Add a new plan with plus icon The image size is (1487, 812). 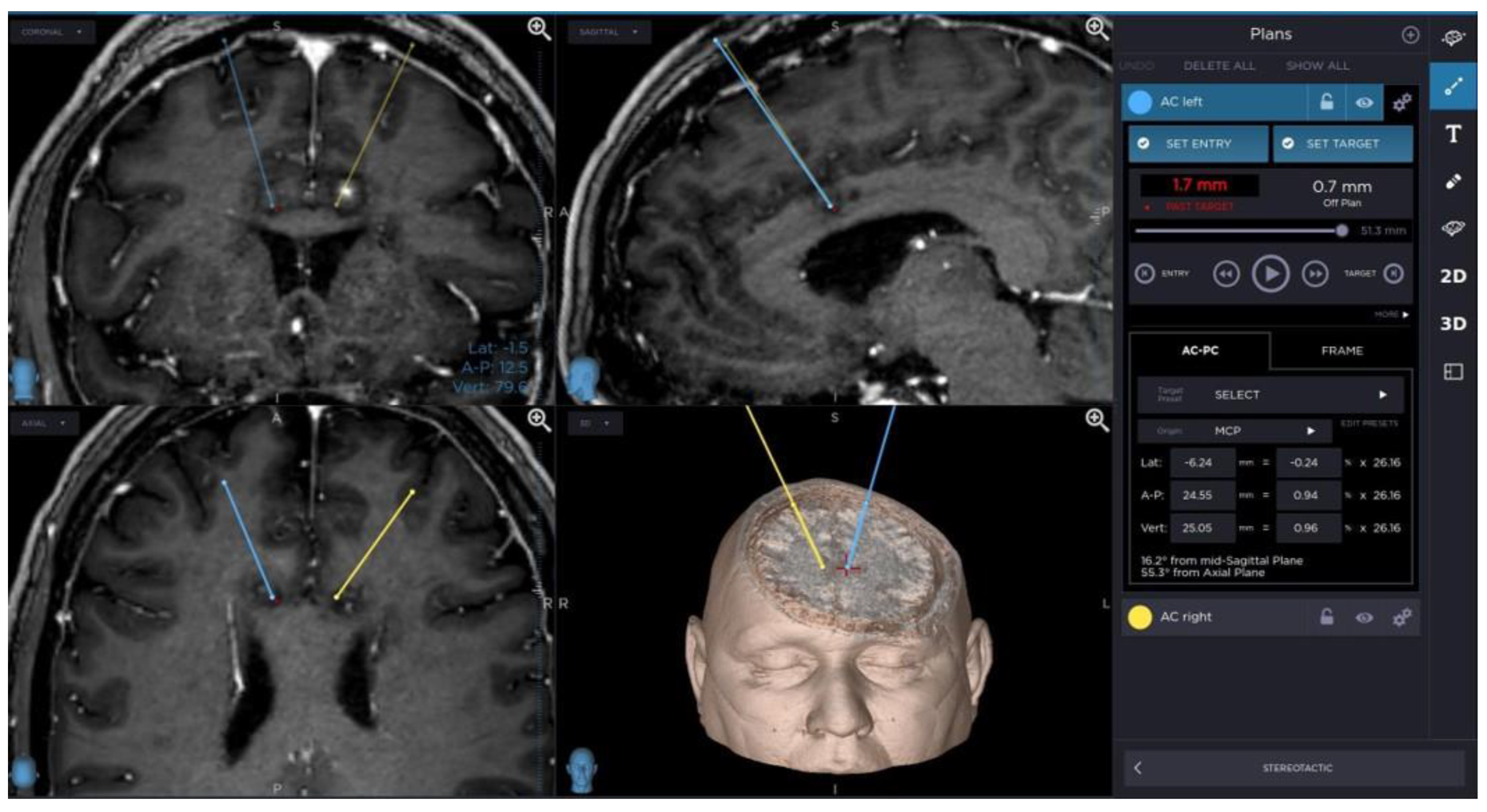1410,35
